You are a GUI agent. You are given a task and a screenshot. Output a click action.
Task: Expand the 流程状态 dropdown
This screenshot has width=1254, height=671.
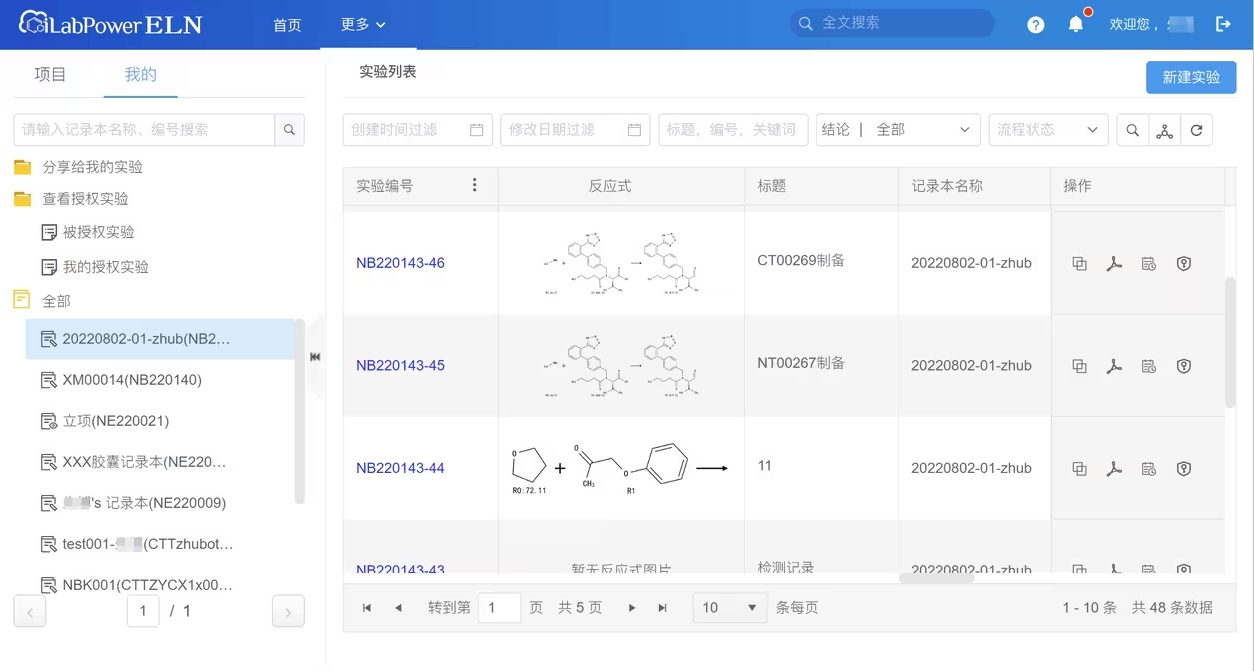click(x=1047, y=130)
